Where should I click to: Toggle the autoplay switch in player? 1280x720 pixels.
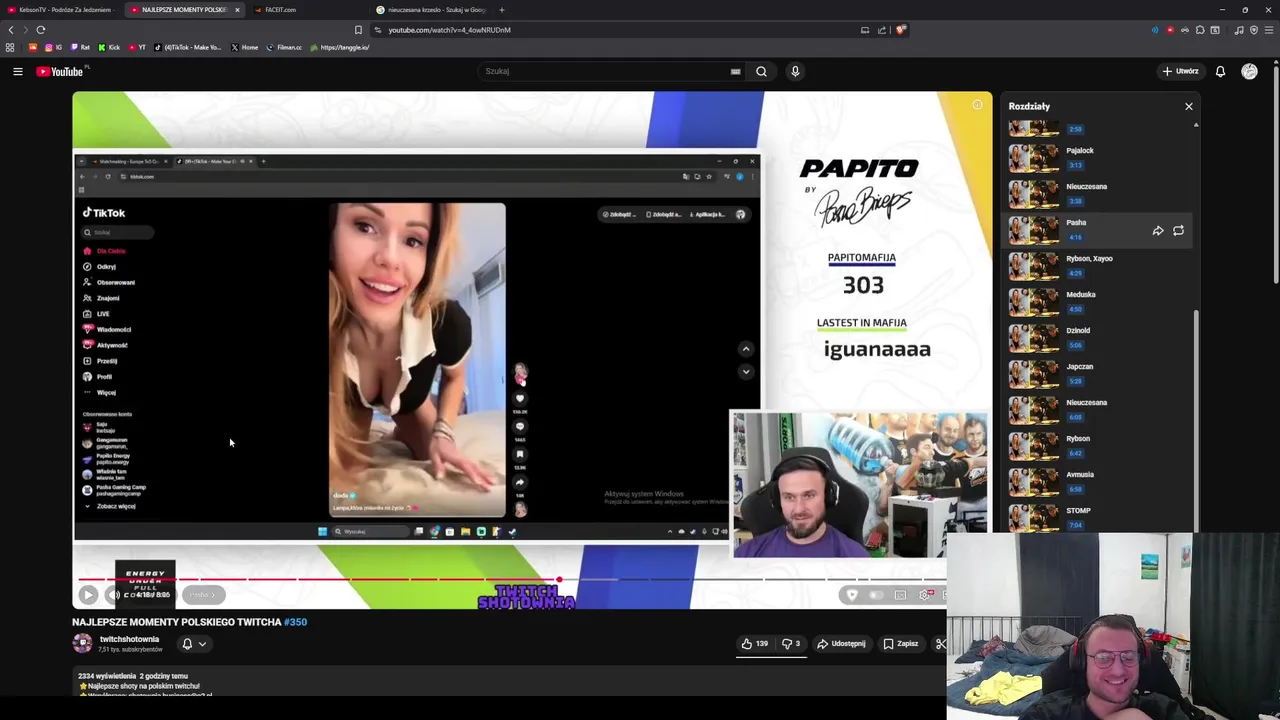pyautogui.click(x=876, y=595)
